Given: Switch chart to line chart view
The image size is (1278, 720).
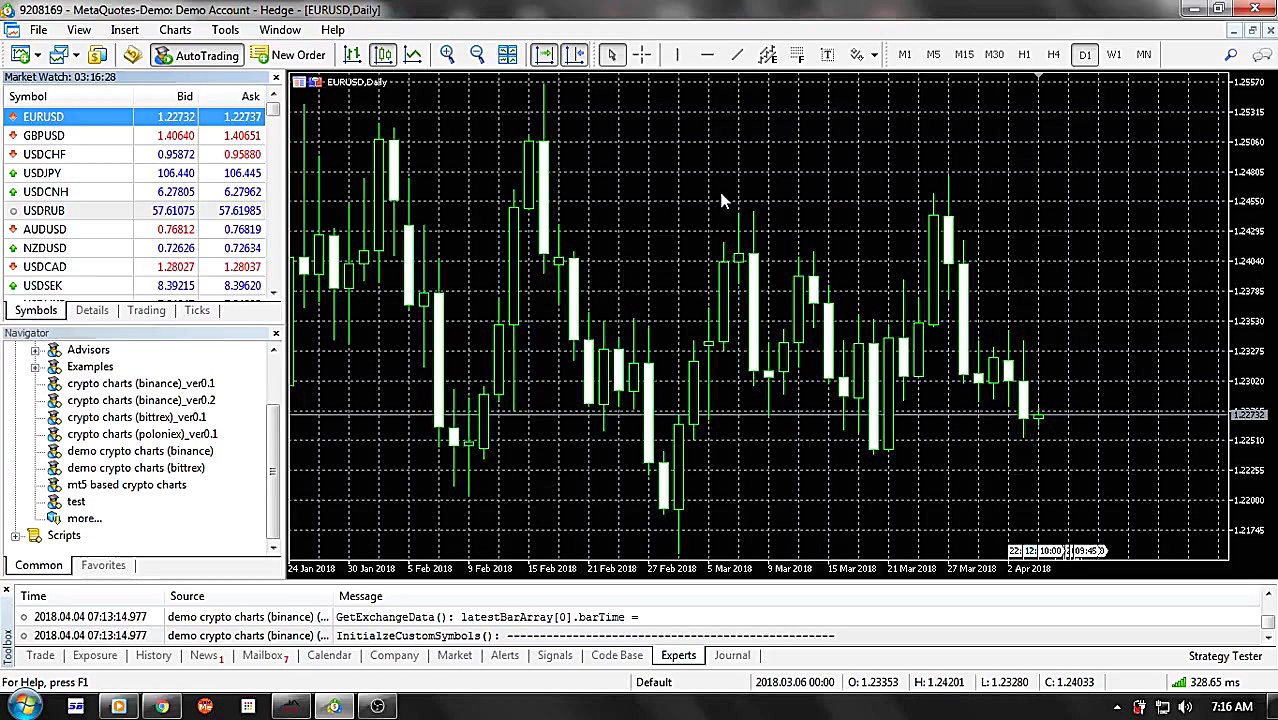Looking at the screenshot, I should pyautogui.click(x=412, y=55).
